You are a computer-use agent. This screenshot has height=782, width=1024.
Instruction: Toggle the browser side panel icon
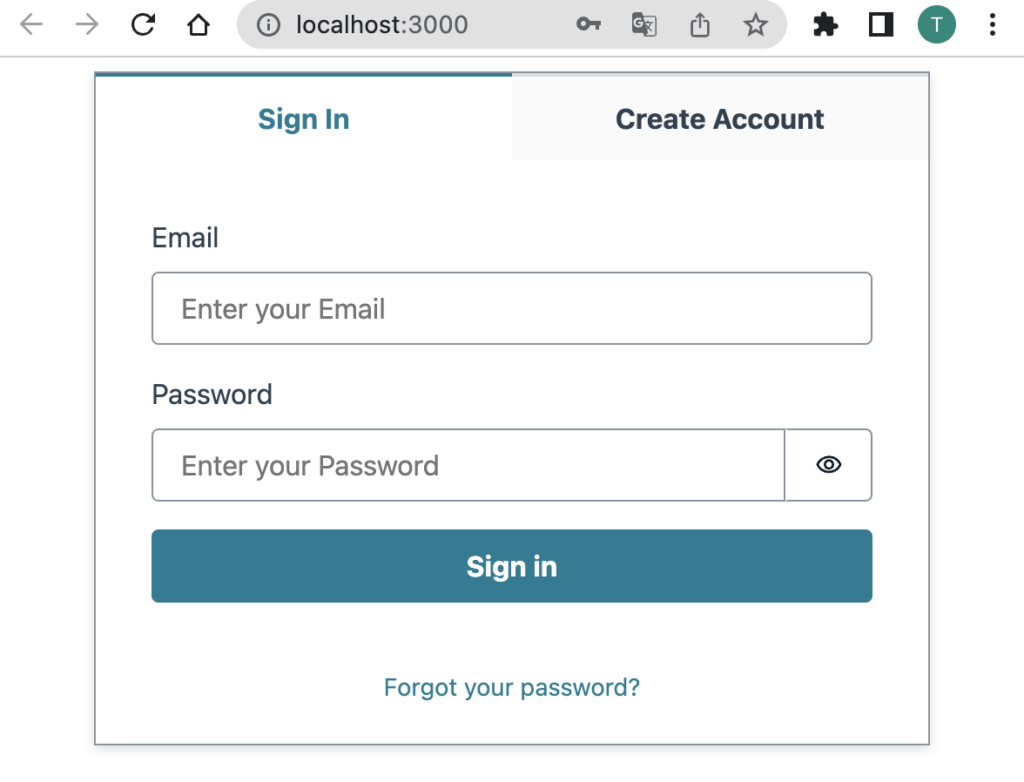pyautogui.click(x=881, y=25)
